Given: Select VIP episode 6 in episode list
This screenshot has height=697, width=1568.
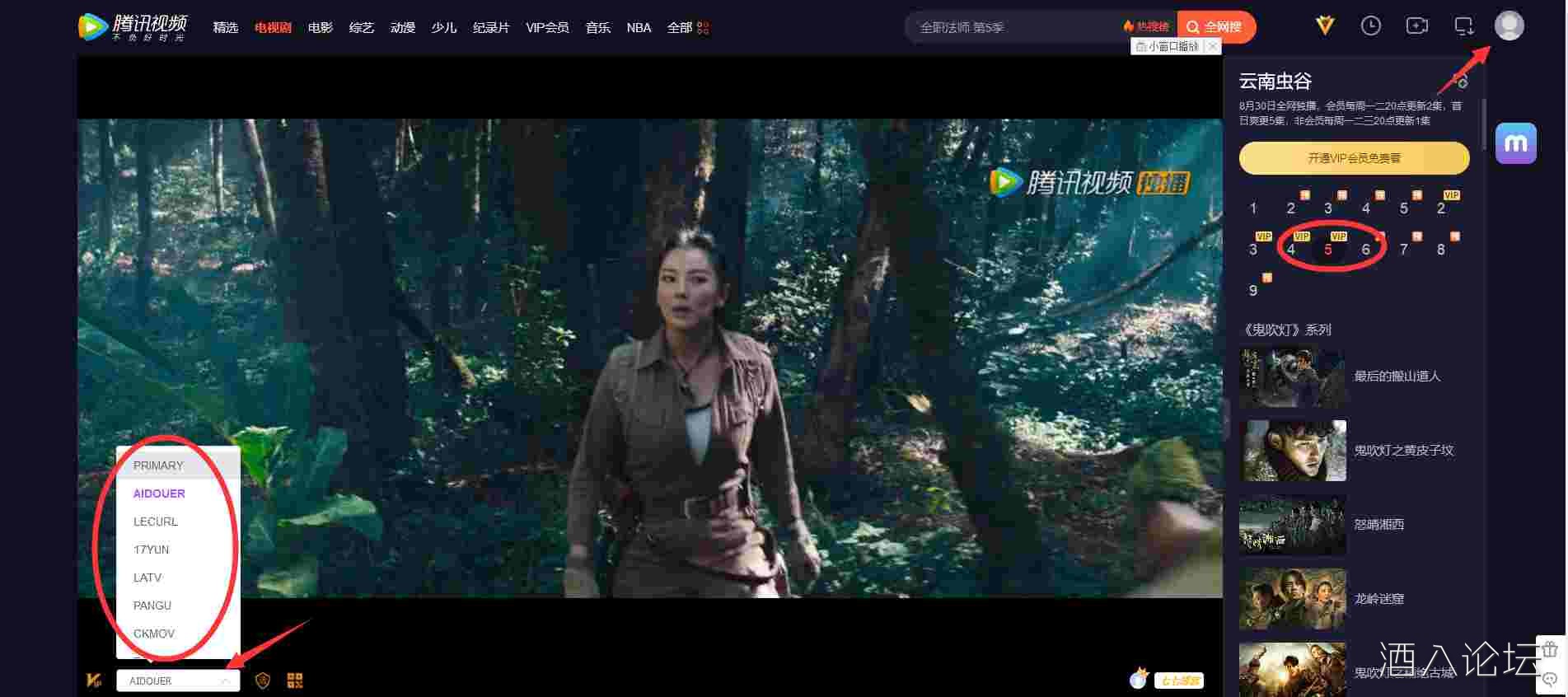Looking at the screenshot, I should 1365,250.
